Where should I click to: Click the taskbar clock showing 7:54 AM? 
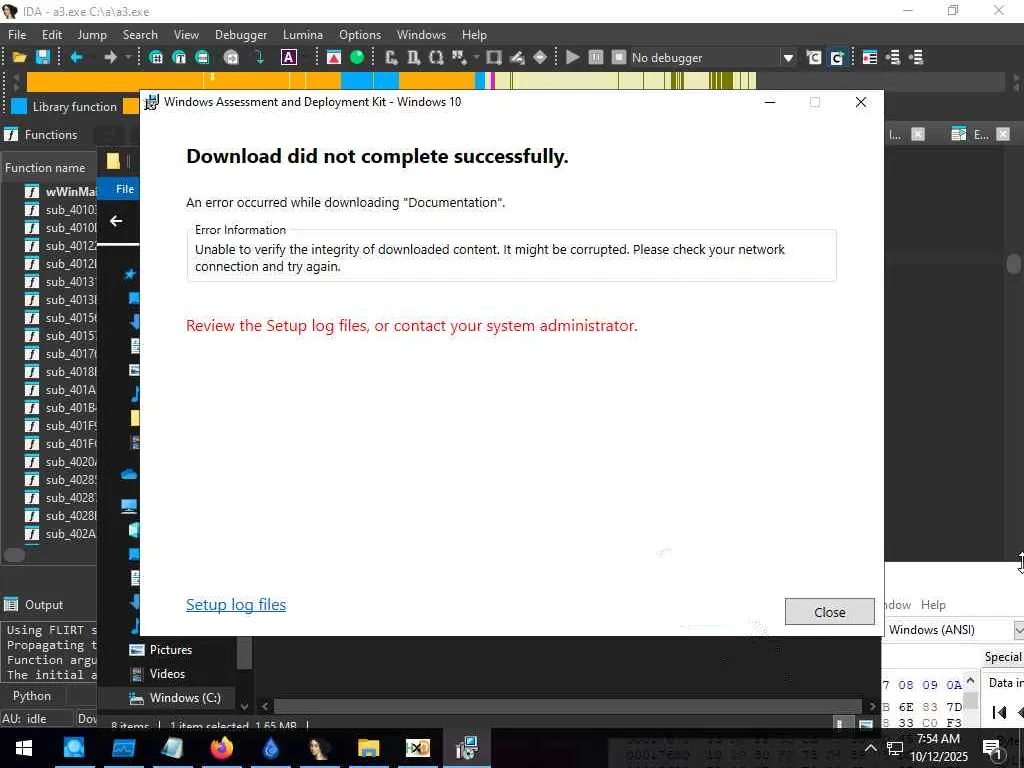pyautogui.click(x=938, y=748)
